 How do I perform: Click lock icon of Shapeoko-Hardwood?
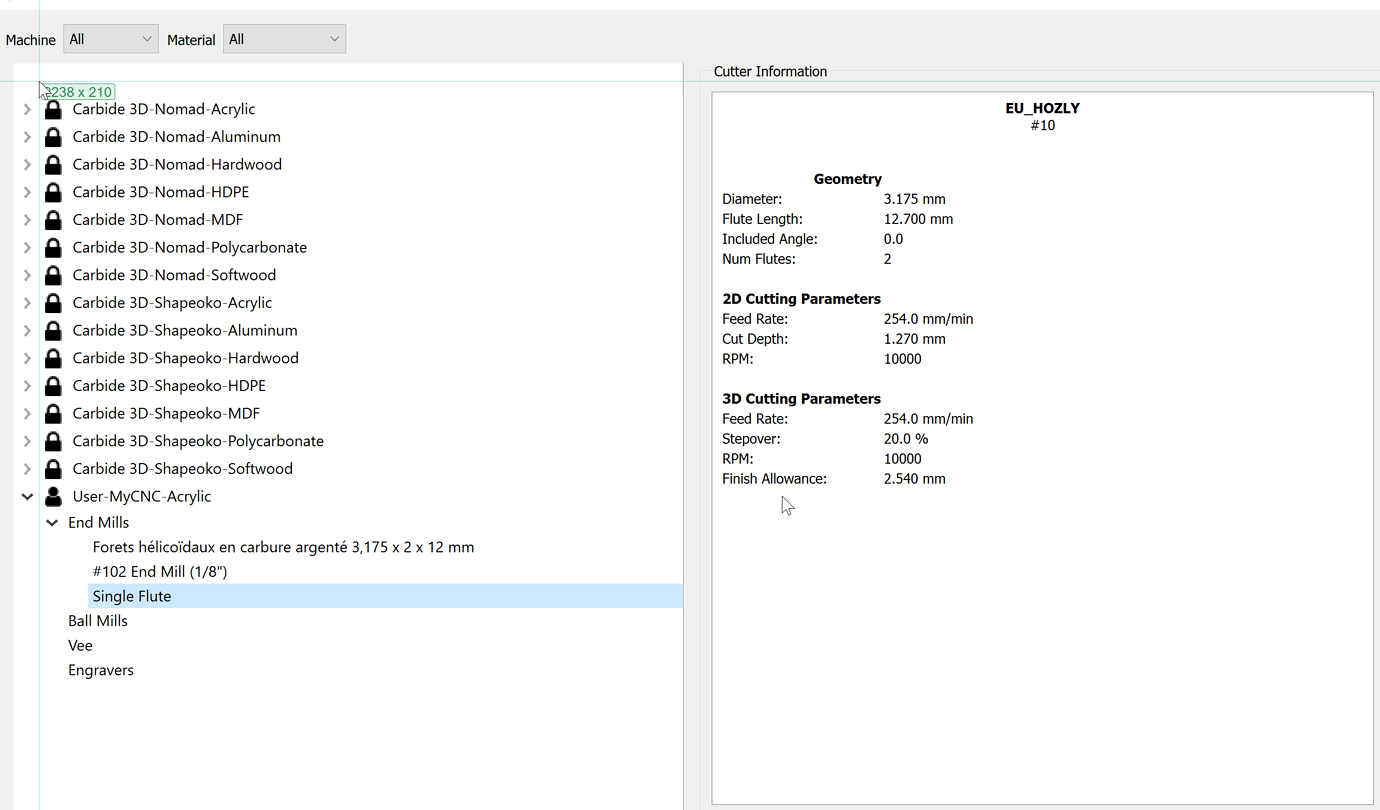tap(54, 358)
